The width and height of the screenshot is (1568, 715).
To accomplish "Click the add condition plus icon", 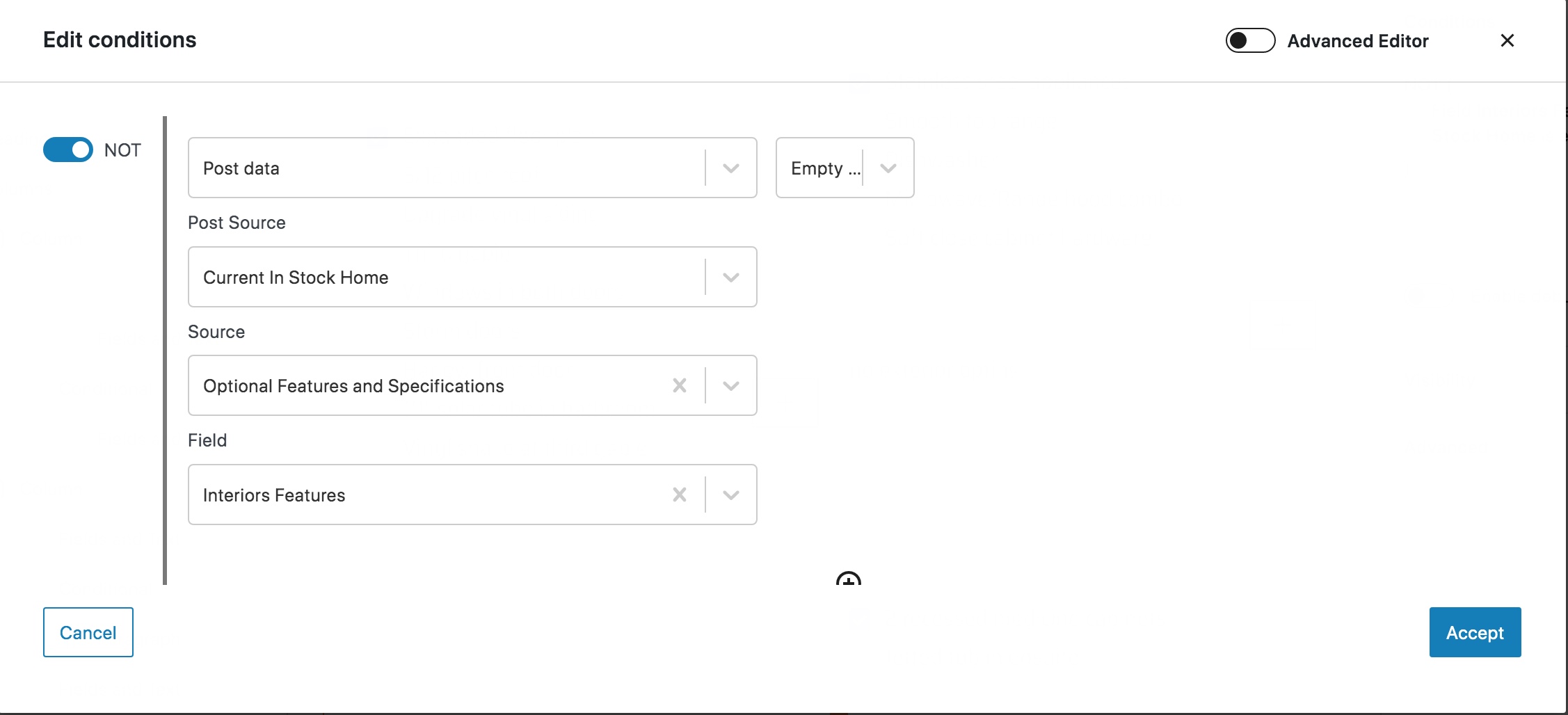I will 848,579.
